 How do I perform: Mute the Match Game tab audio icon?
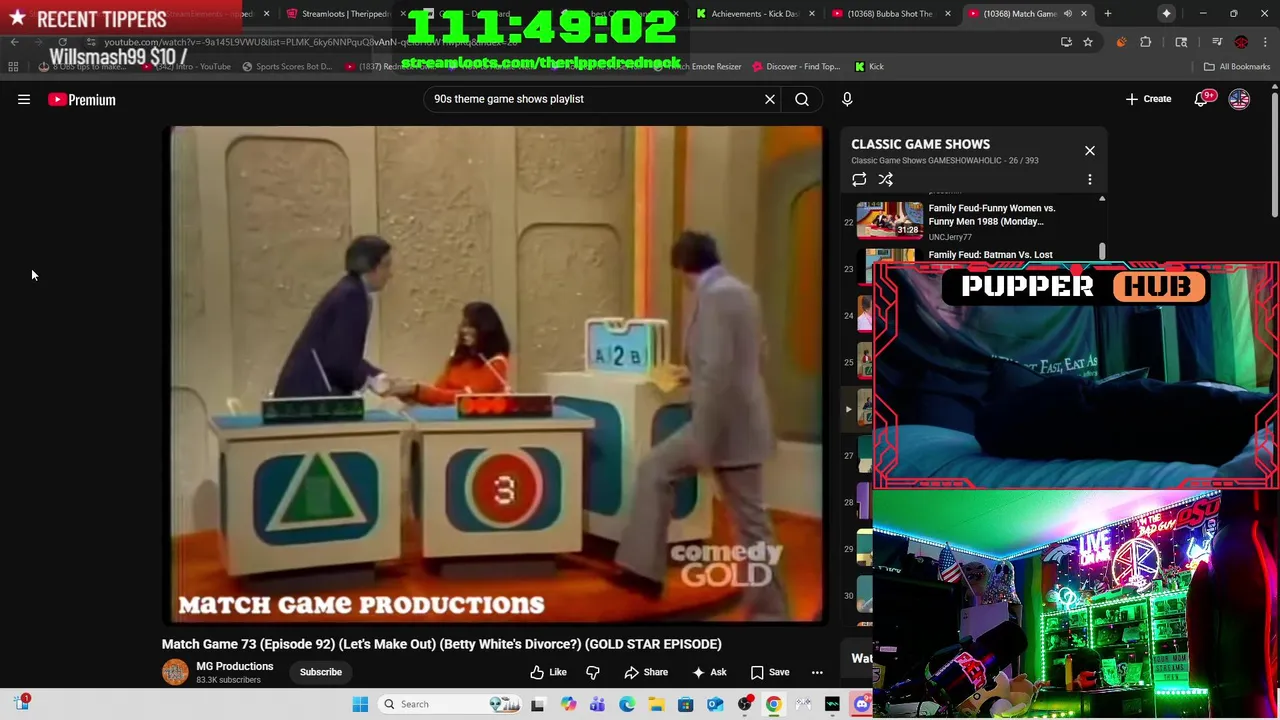click(x=1067, y=14)
